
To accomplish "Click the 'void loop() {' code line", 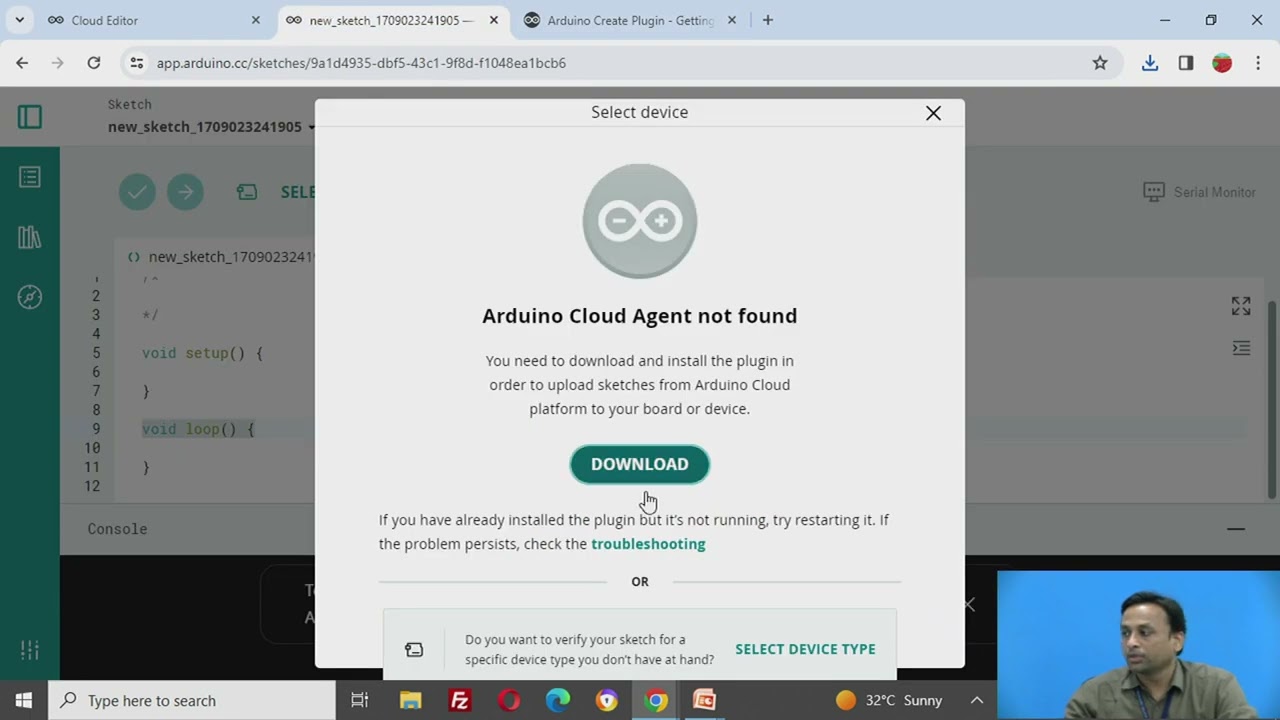I will point(199,429).
